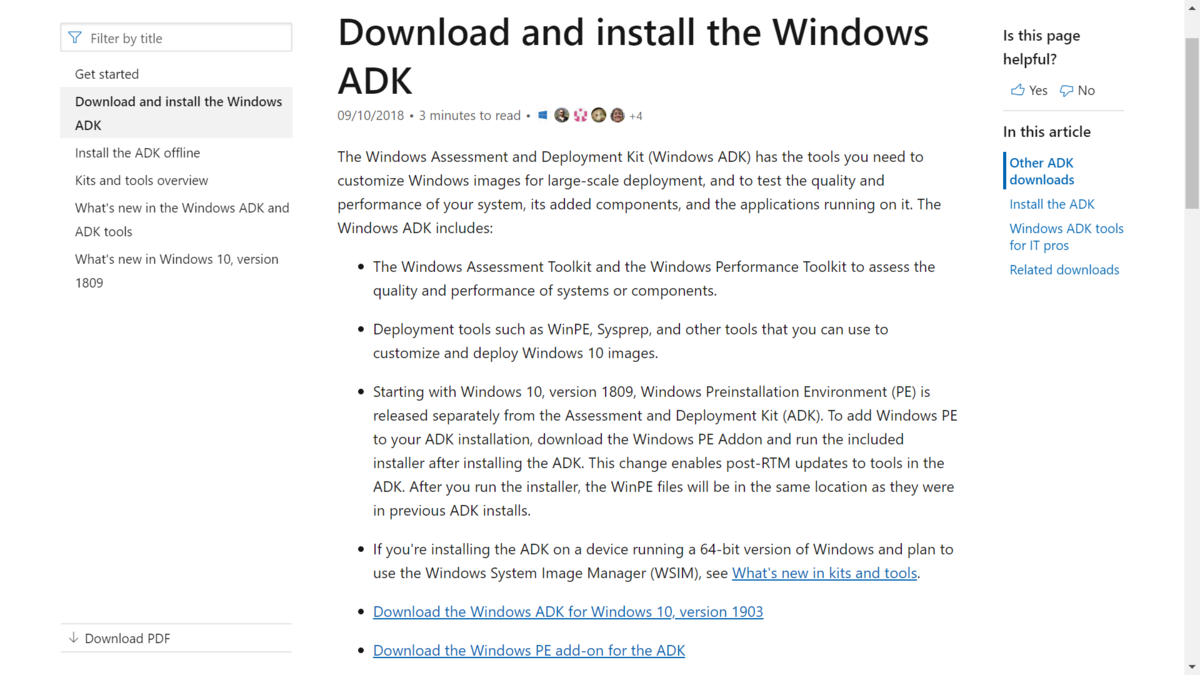Screen dimensions: 1200x675
Task: Jump to Other ADK downloads section
Action: click(1042, 171)
